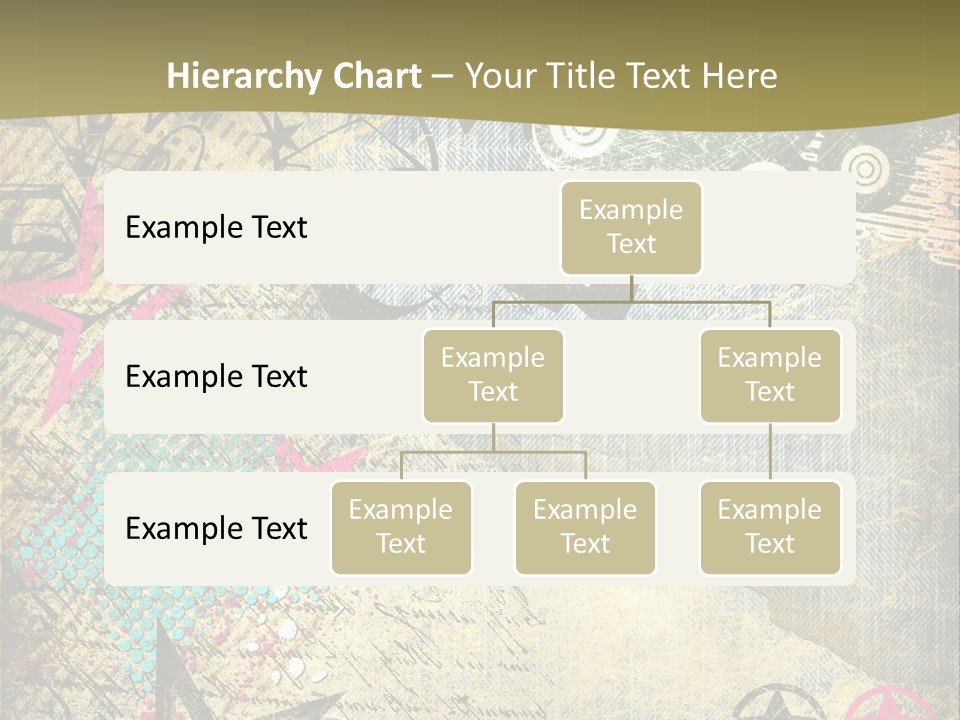The width and height of the screenshot is (960, 720).
Task: Click the band gap between the second-level boxes
Action: pyautogui.click(x=632, y=378)
